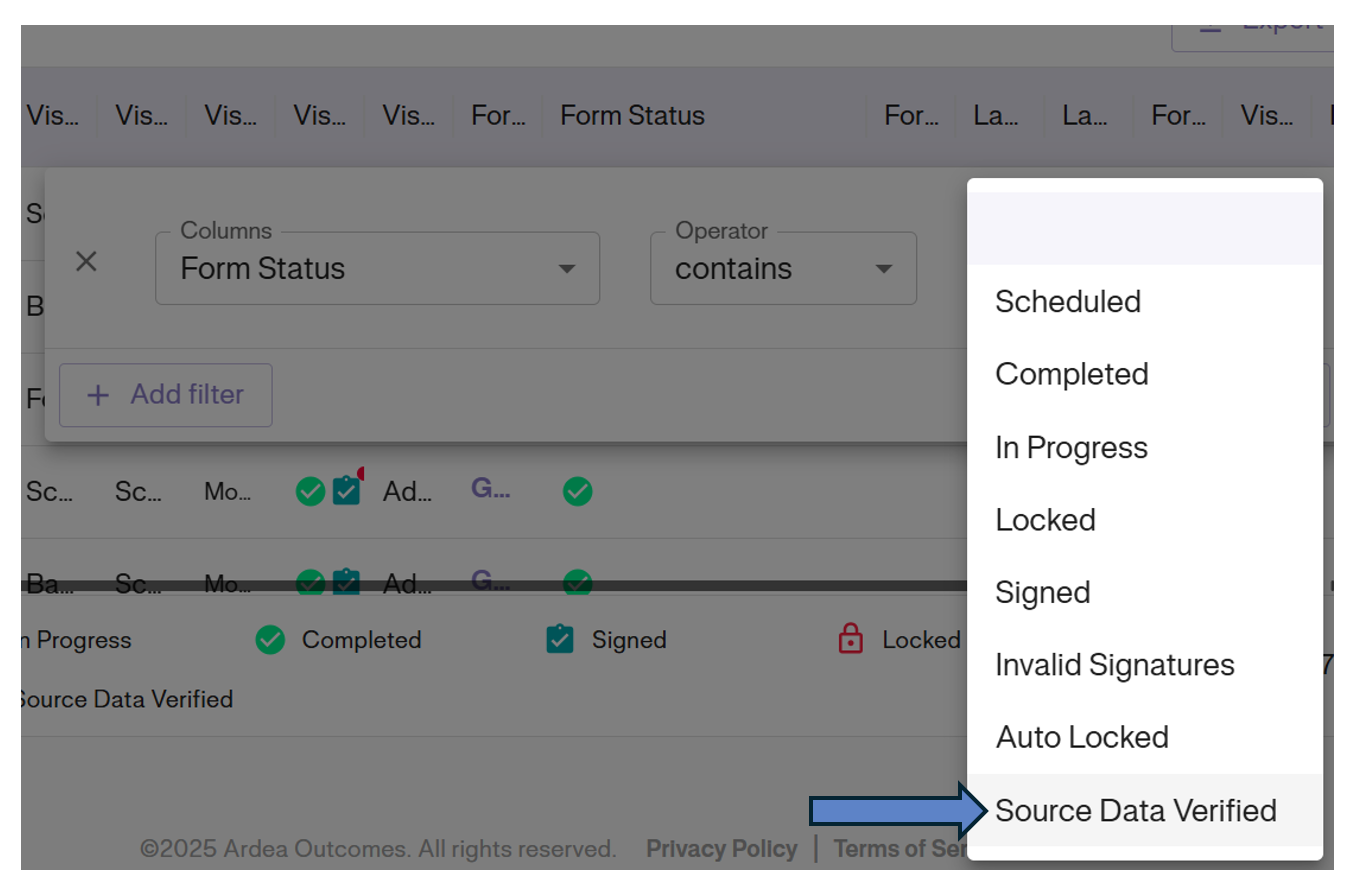Choose Locked in the dropdown list
This screenshot has height=880, width=1357.
click(x=1045, y=520)
